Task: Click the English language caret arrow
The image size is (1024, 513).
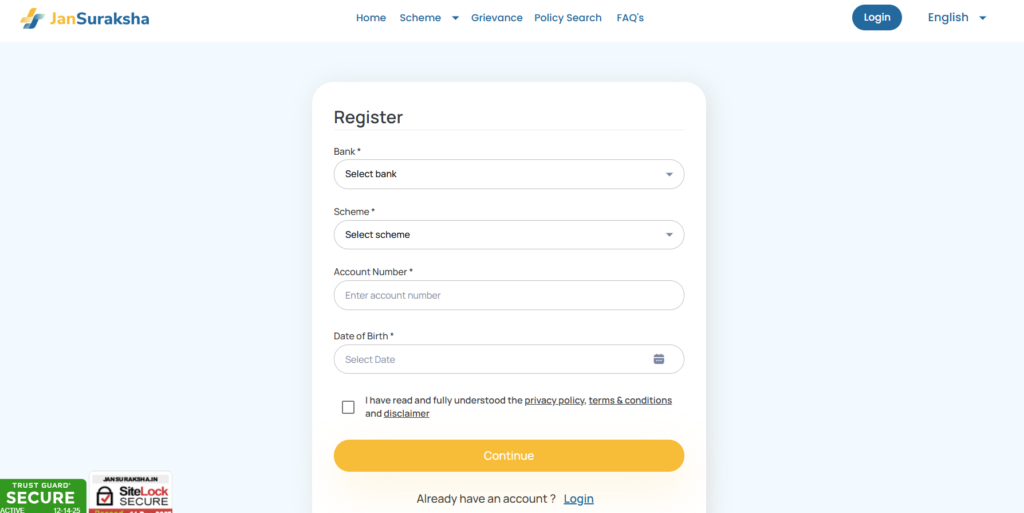Action: [x=982, y=18]
